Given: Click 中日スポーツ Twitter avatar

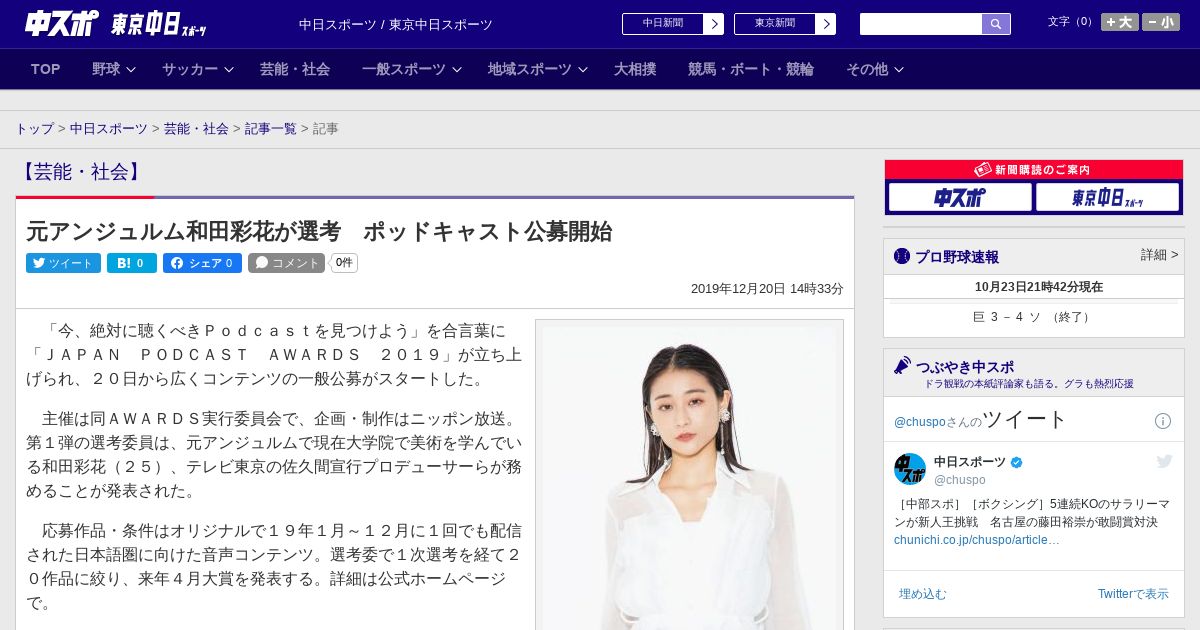Looking at the screenshot, I should pyautogui.click(x=910, y=469).
